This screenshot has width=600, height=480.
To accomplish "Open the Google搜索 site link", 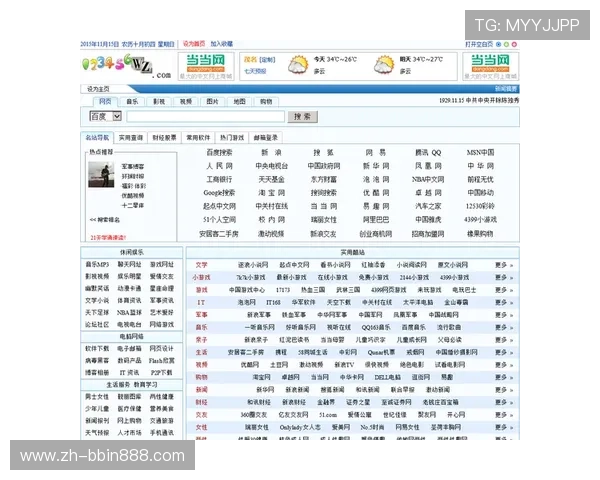I will click(x=219, y=193).
